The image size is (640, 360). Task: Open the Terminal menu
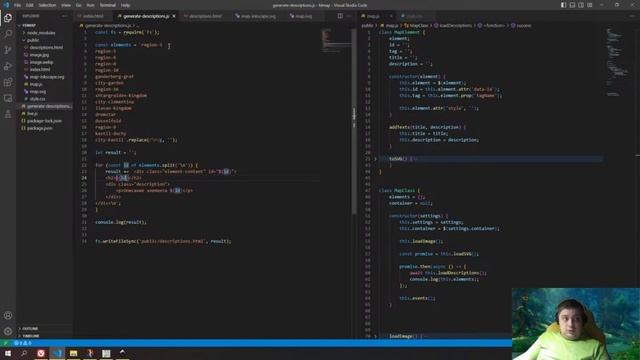pos(108,5)
